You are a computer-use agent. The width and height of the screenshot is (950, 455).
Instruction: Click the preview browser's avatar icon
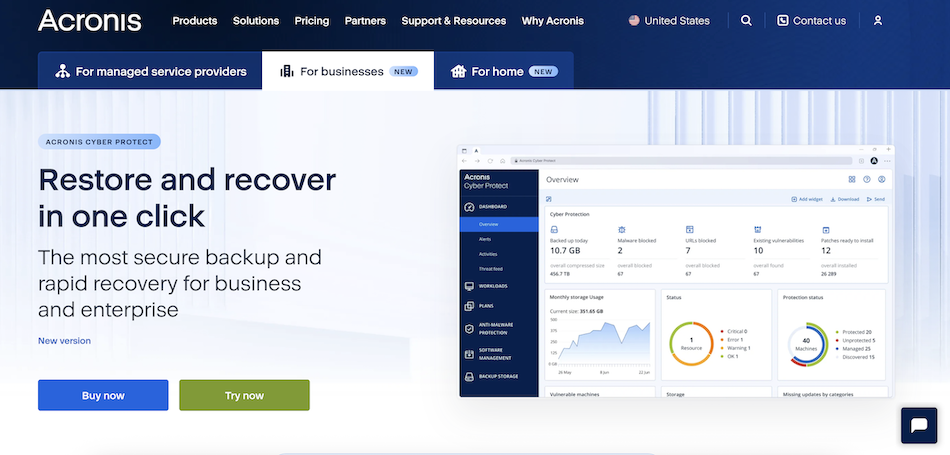click(874, 161)
